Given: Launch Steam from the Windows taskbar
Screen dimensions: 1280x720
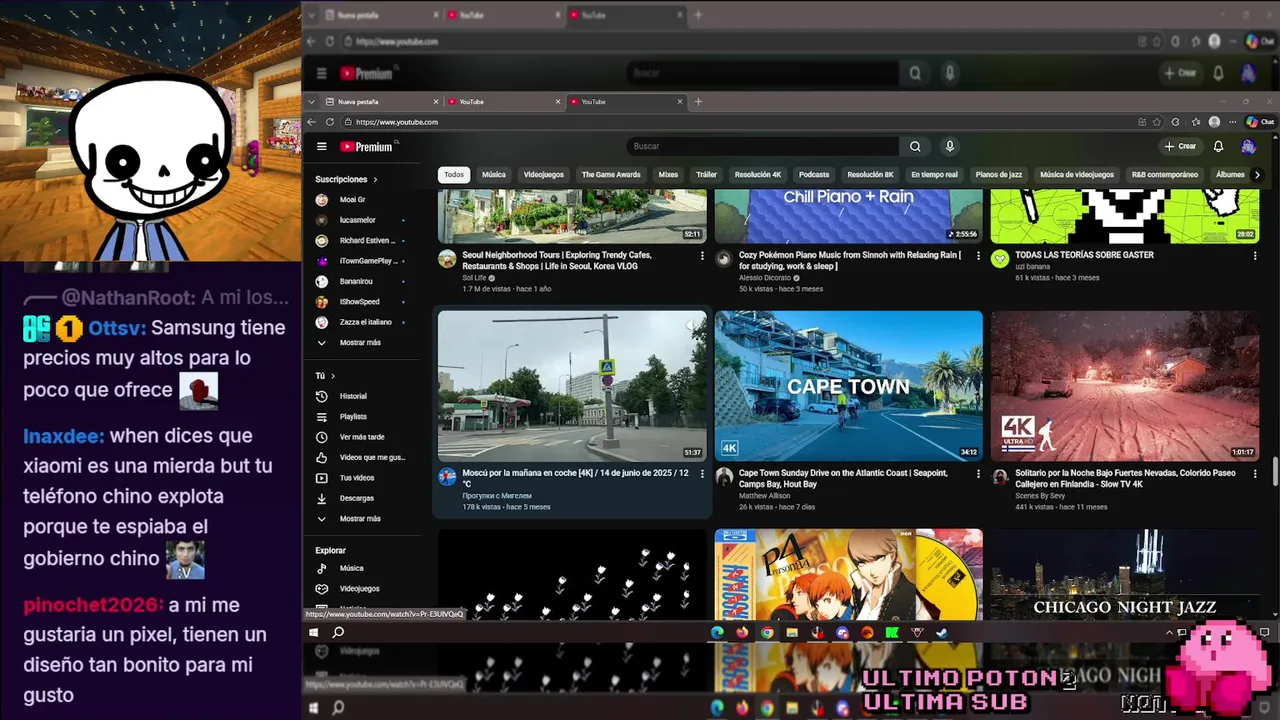Looking at the screenshot, I should (942, 632).
